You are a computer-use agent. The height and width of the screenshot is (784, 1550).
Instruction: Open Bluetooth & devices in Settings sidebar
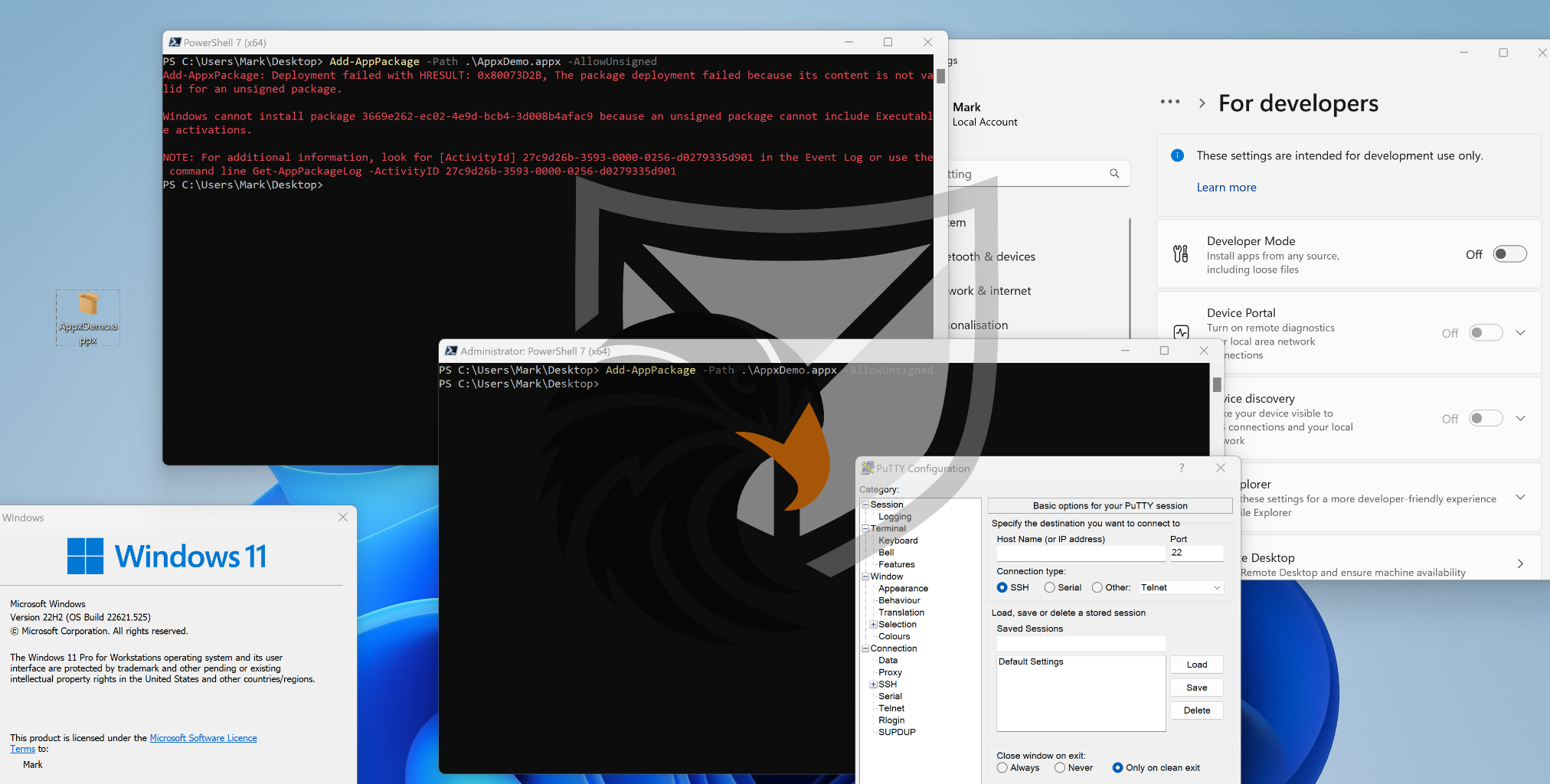click(x=991, y=256)
